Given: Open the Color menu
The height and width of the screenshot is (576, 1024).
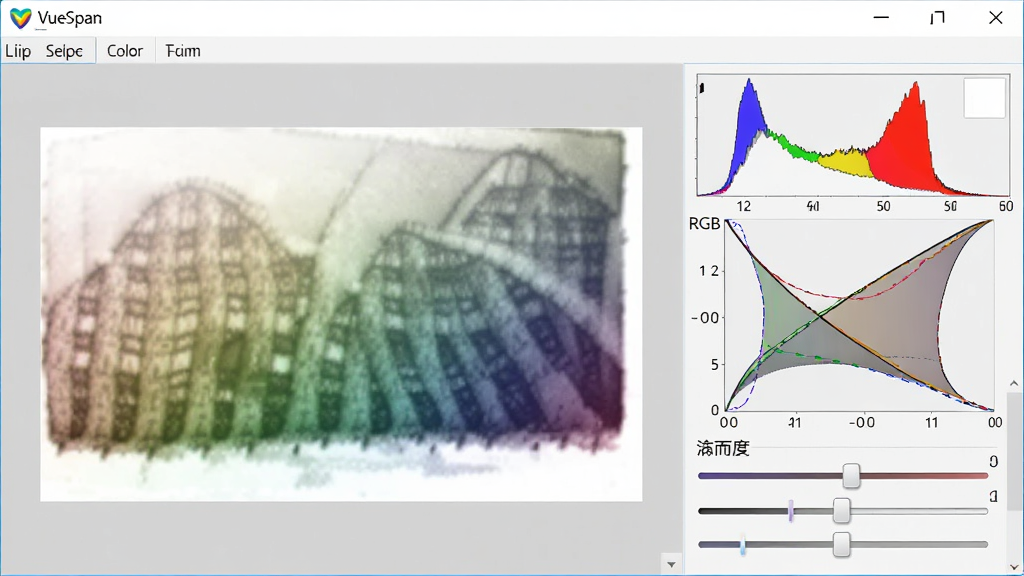Looking at the screenshot, I should click(125, 51).
